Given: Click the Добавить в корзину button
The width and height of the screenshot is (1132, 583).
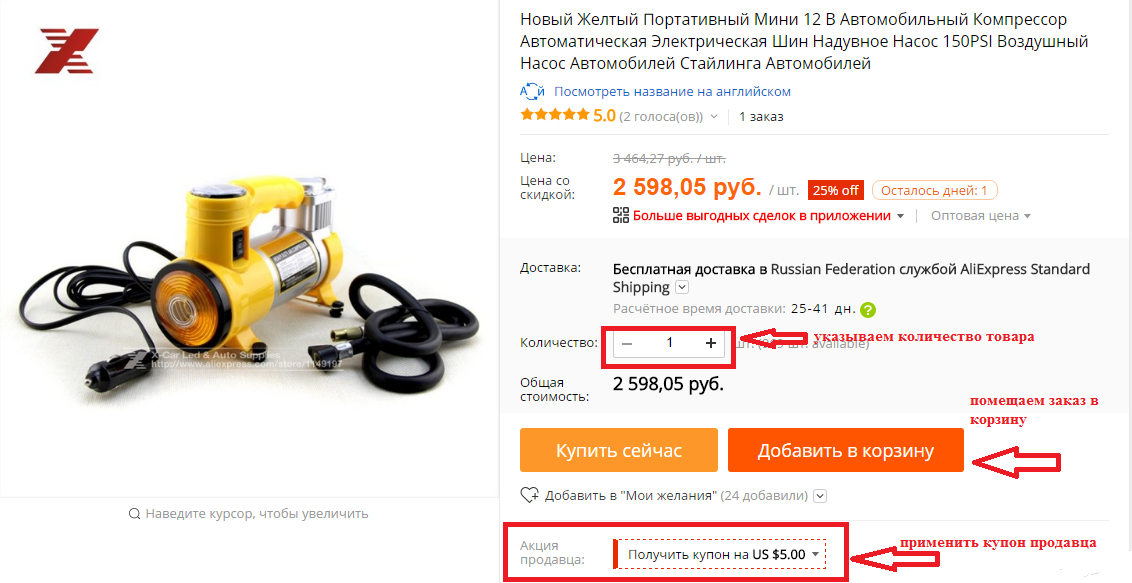Looking at the screenshot, I should [x=845, y=450].
